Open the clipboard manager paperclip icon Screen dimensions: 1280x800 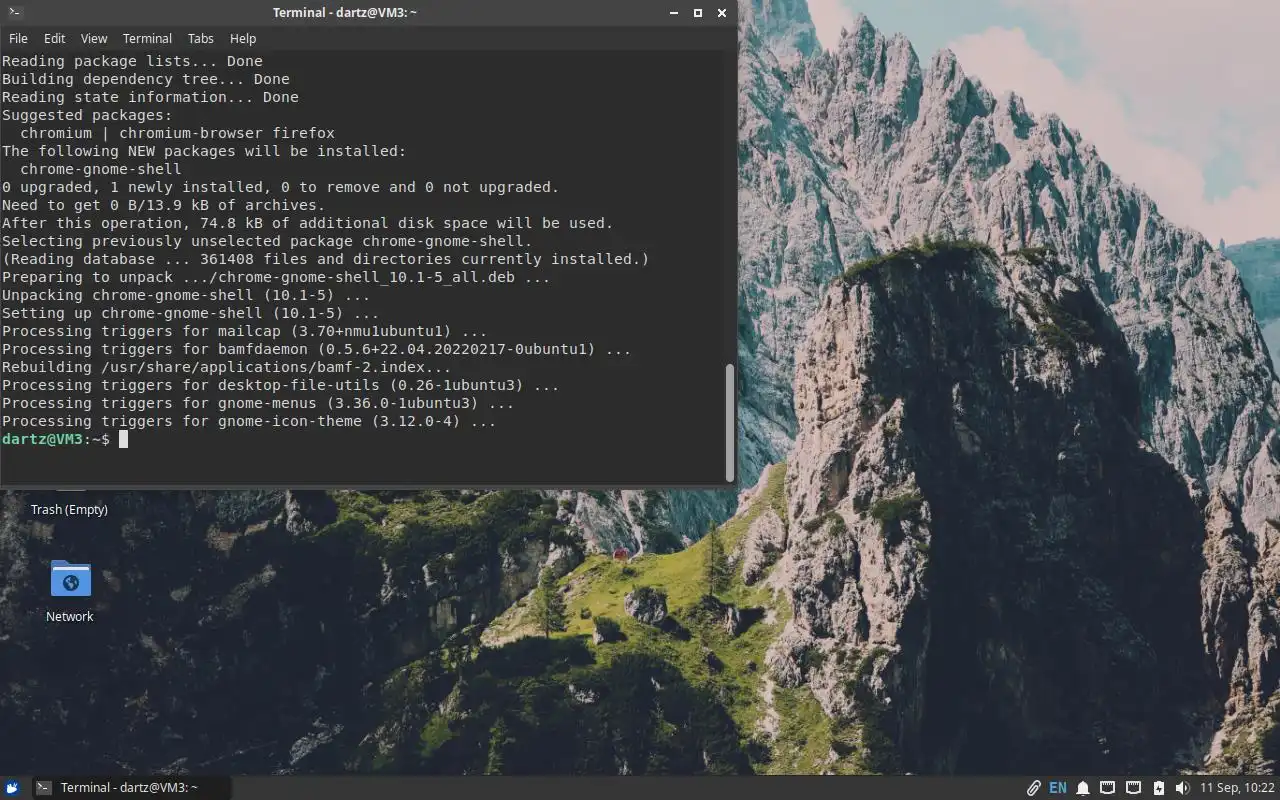[x=1034, y=788]
